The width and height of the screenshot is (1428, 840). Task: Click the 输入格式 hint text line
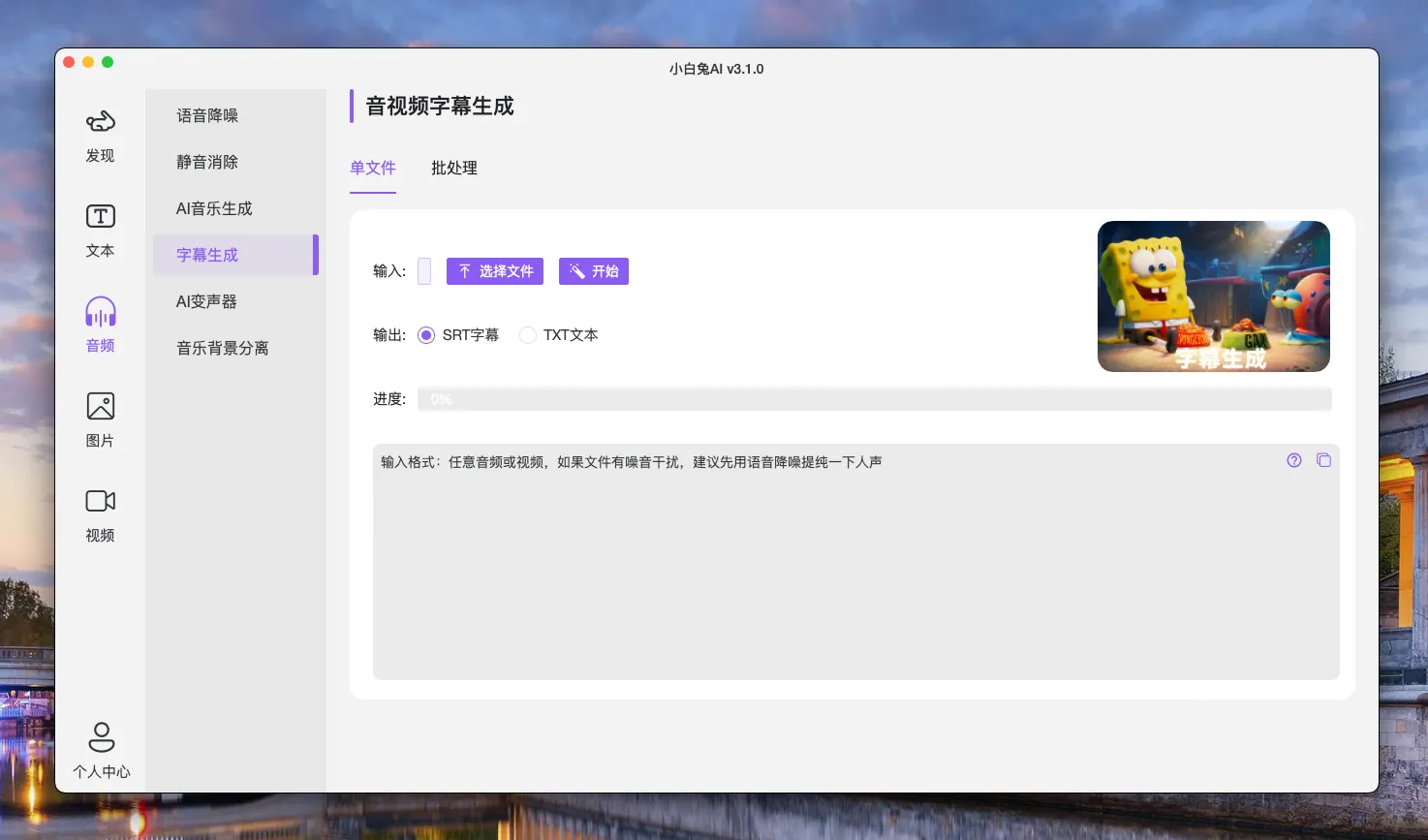631,462
